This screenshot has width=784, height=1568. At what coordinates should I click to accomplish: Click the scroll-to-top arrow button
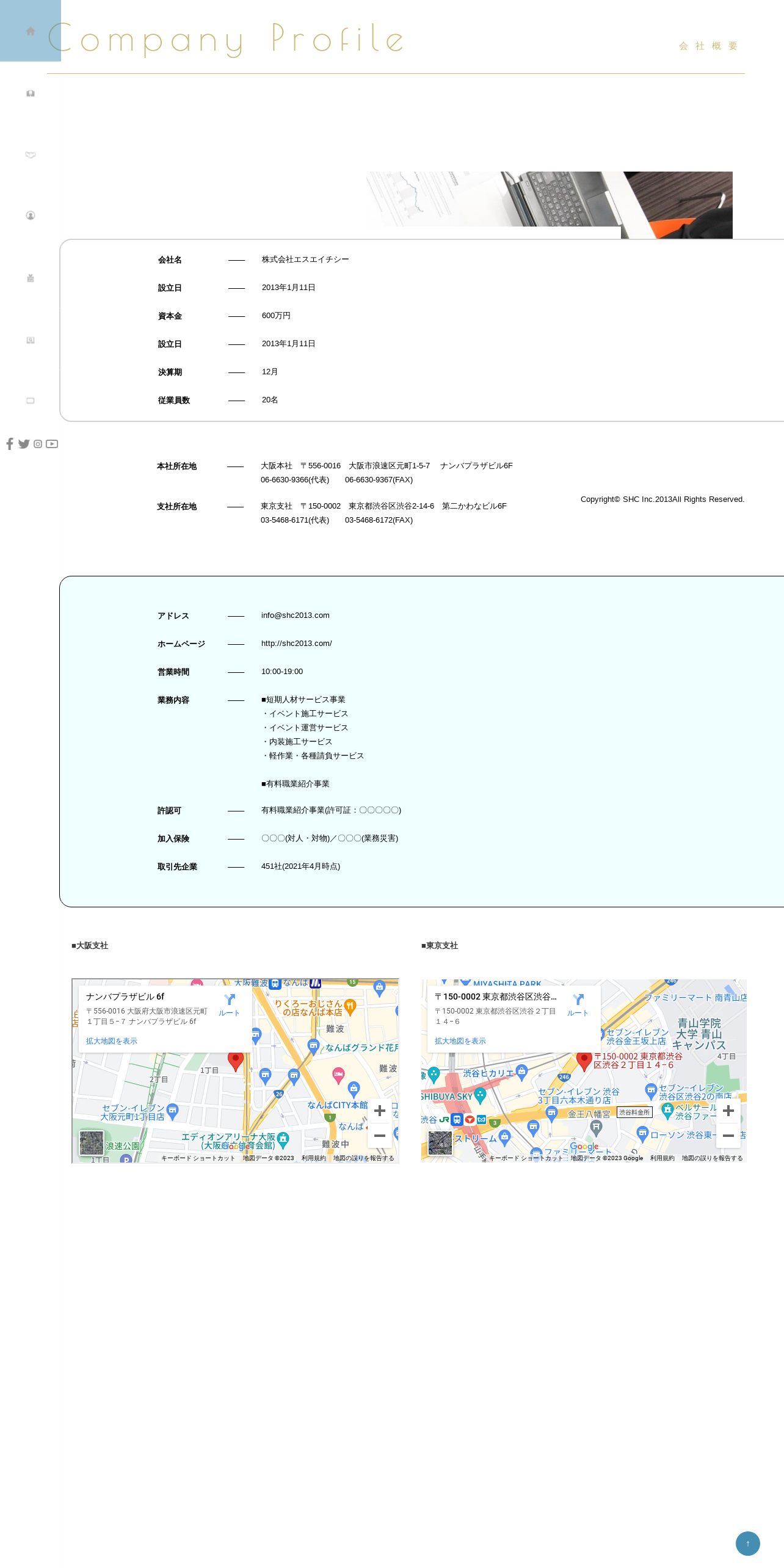747,1544
